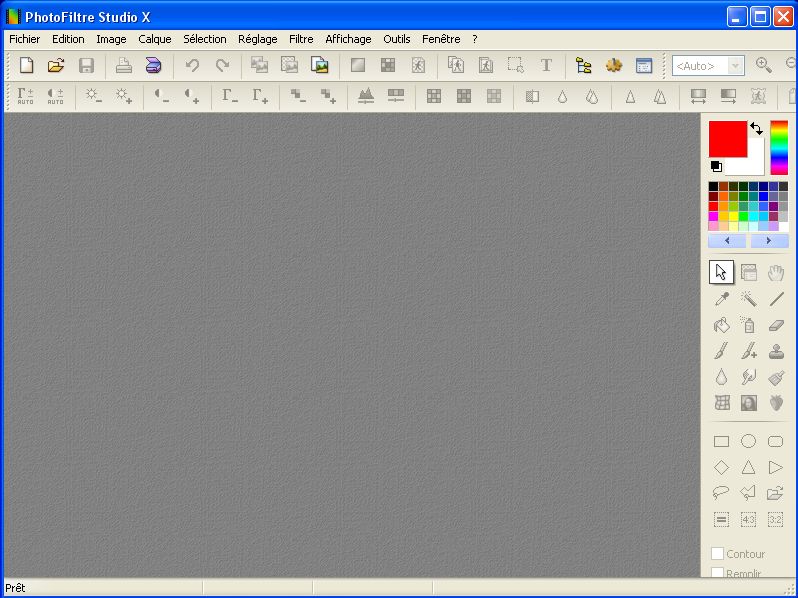Select the clone stamp tool
Image resolution: width=798 pixels, height=598 pixels.
776,351
